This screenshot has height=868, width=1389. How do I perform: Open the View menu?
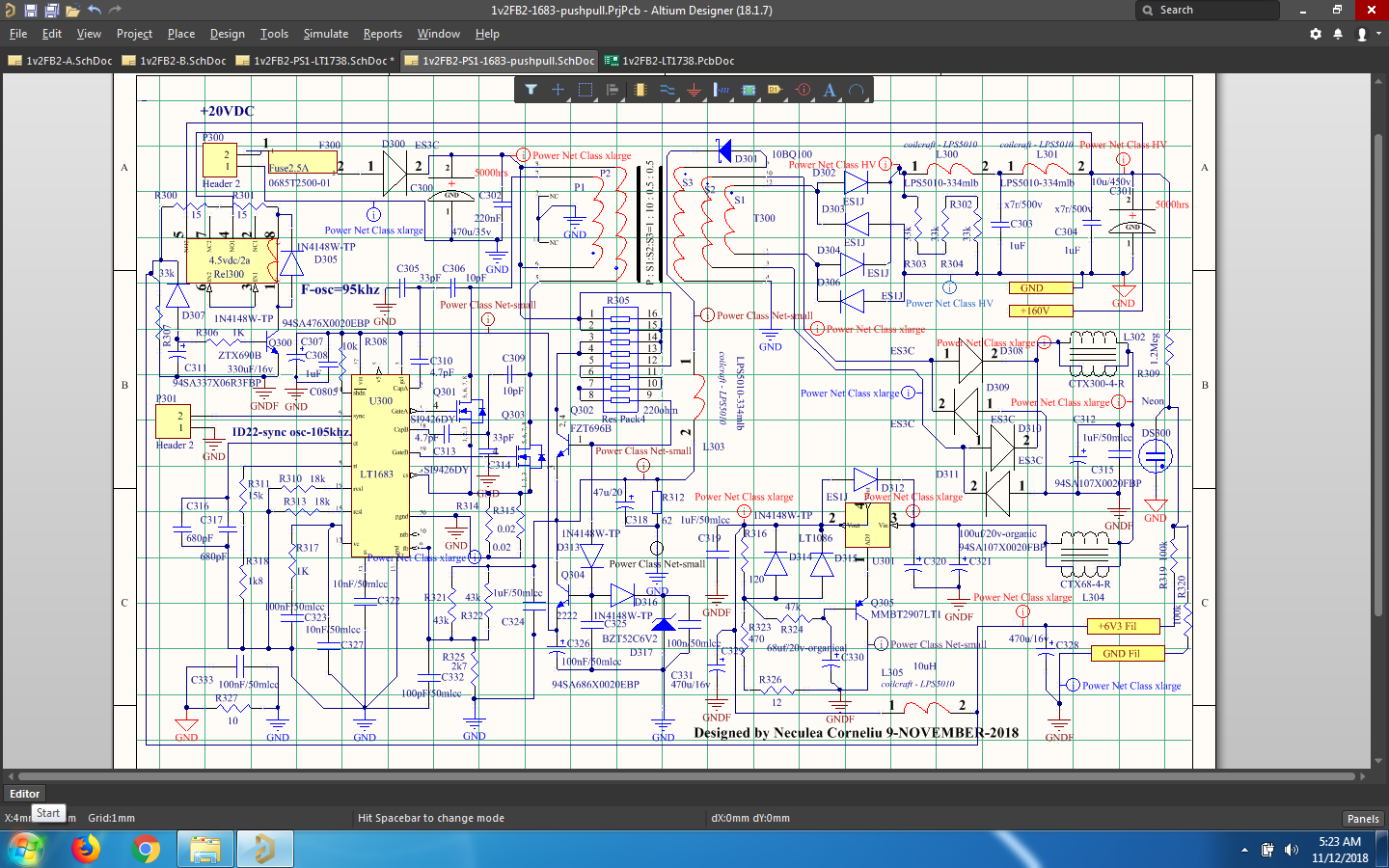[x=89, y=34]
